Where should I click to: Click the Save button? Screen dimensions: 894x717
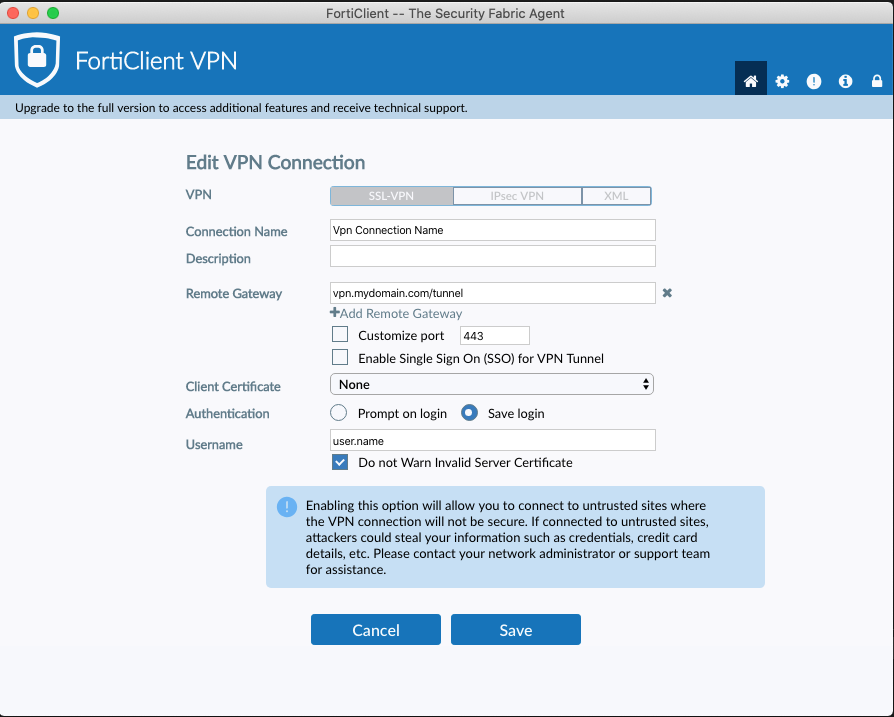click(515, 630)
